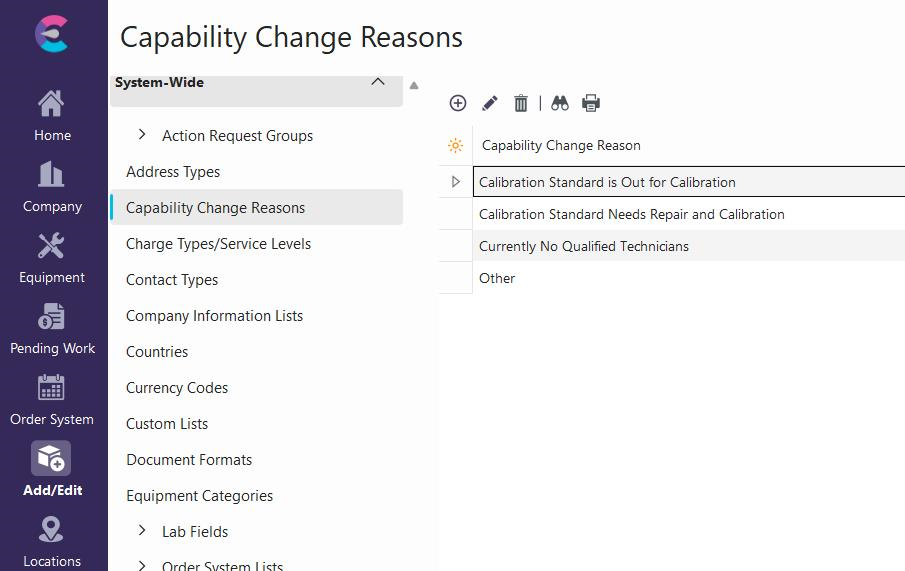Expand the Calibration Standard is Out row arrow
Viewport: 905px width, 571px height.
pos(456,182)
